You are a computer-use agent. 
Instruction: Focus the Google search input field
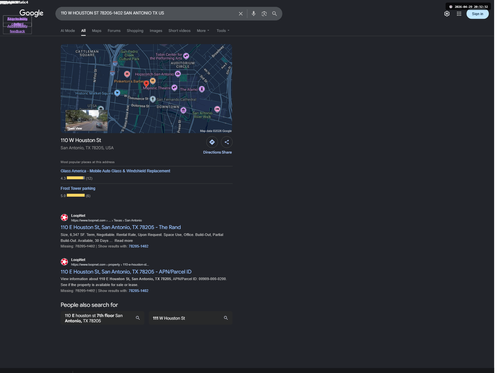pos(147,13)
